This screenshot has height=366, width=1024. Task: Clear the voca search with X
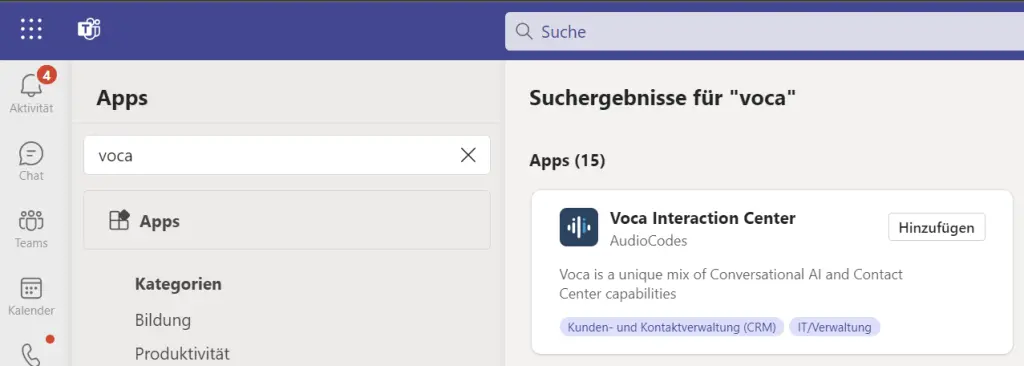click(x=468, y=155)
